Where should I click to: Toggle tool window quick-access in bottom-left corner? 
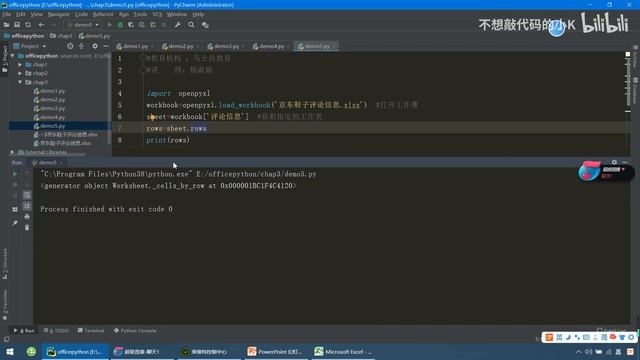7,339
